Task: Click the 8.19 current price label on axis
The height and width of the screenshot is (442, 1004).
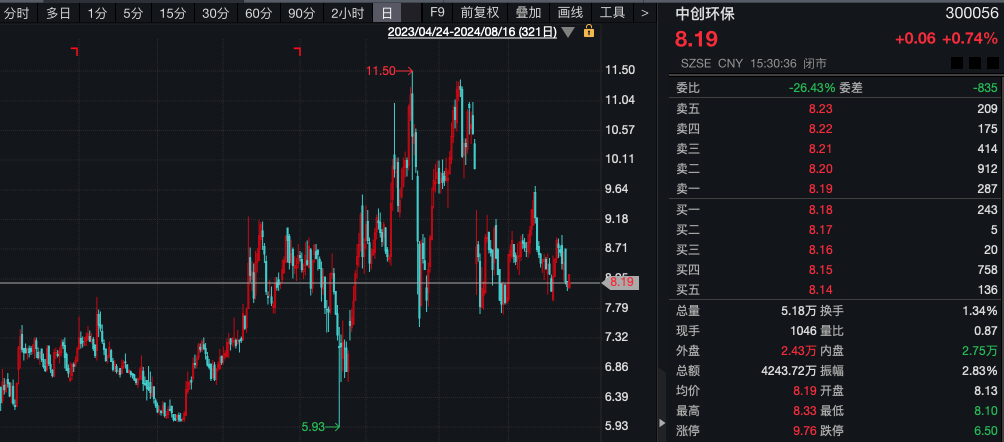Action: coord(622,283)
